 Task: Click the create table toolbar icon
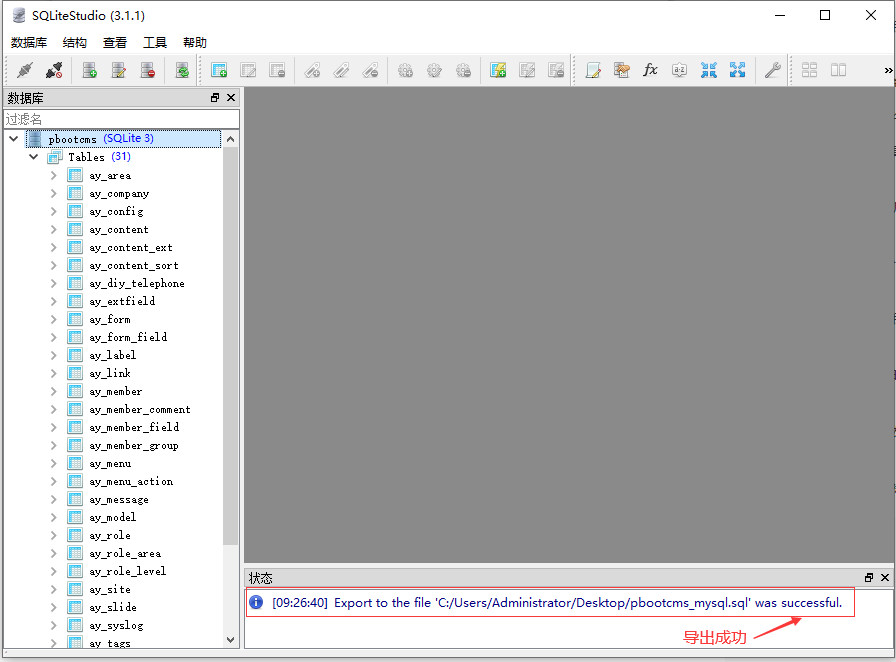pyautogui.click(x=219, y=70)
